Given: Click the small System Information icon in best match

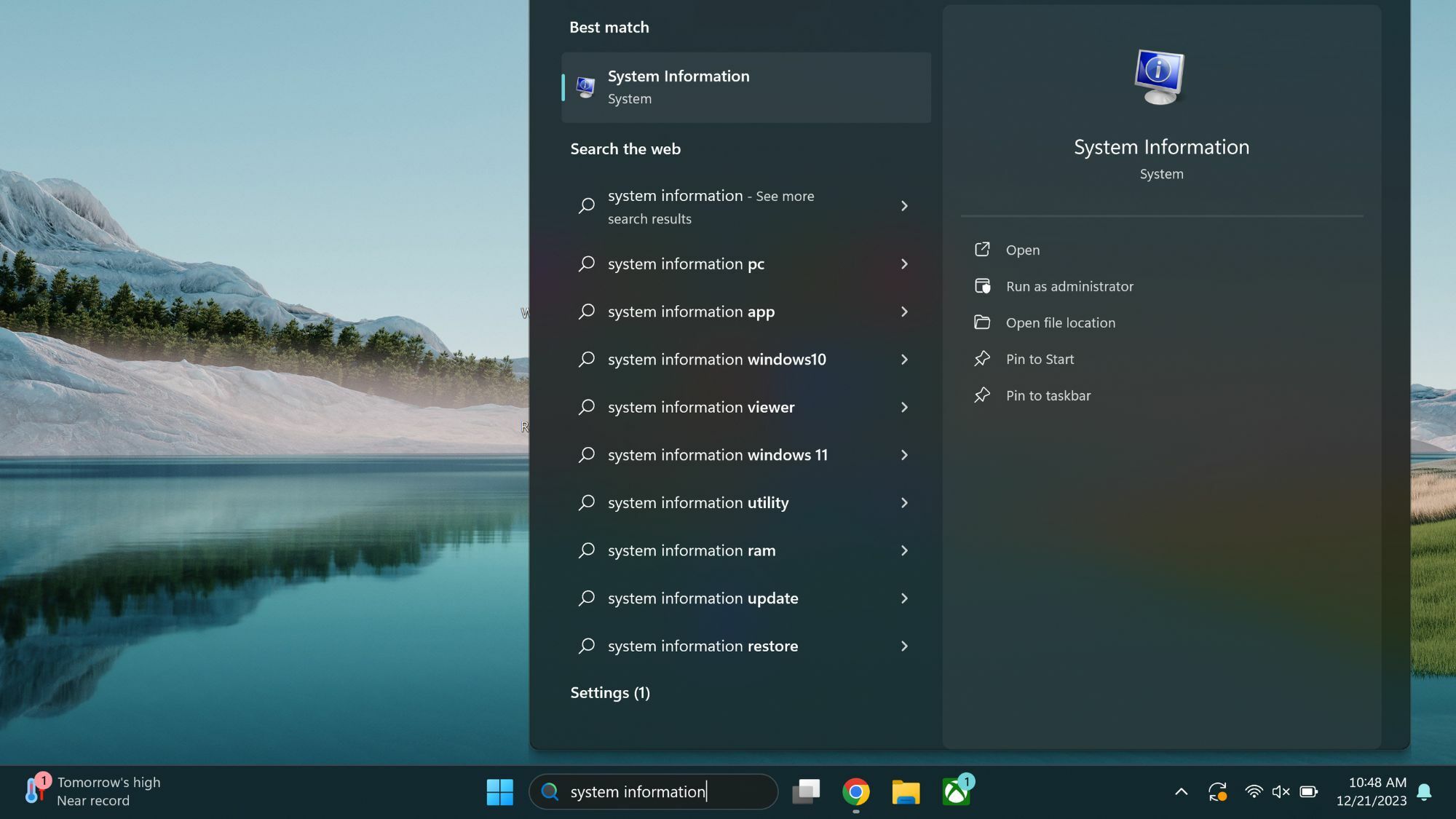Looking at the screenshot, I should point(585,87).
